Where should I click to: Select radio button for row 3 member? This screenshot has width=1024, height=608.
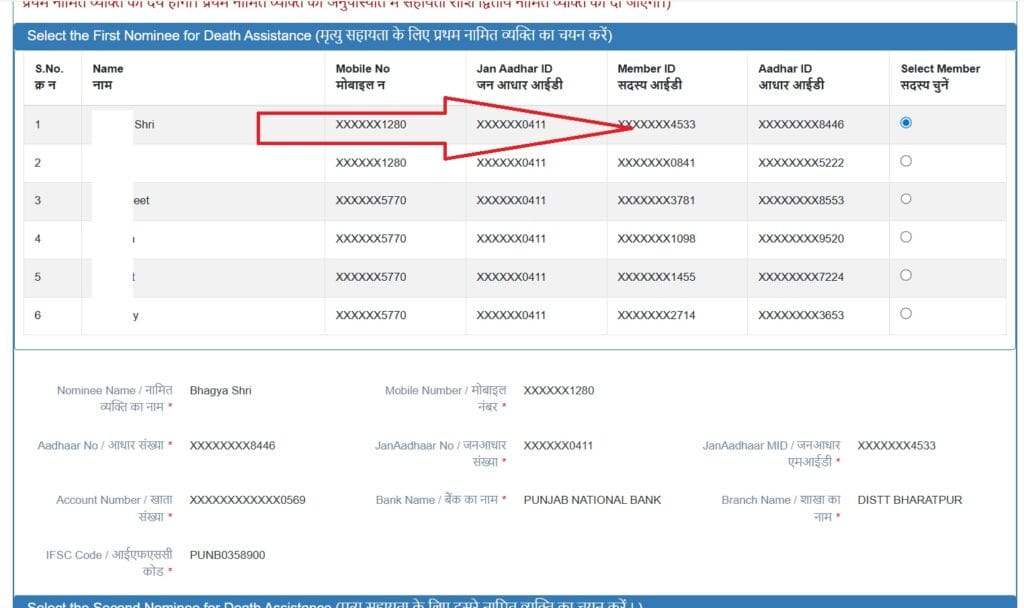click(906, 199)
